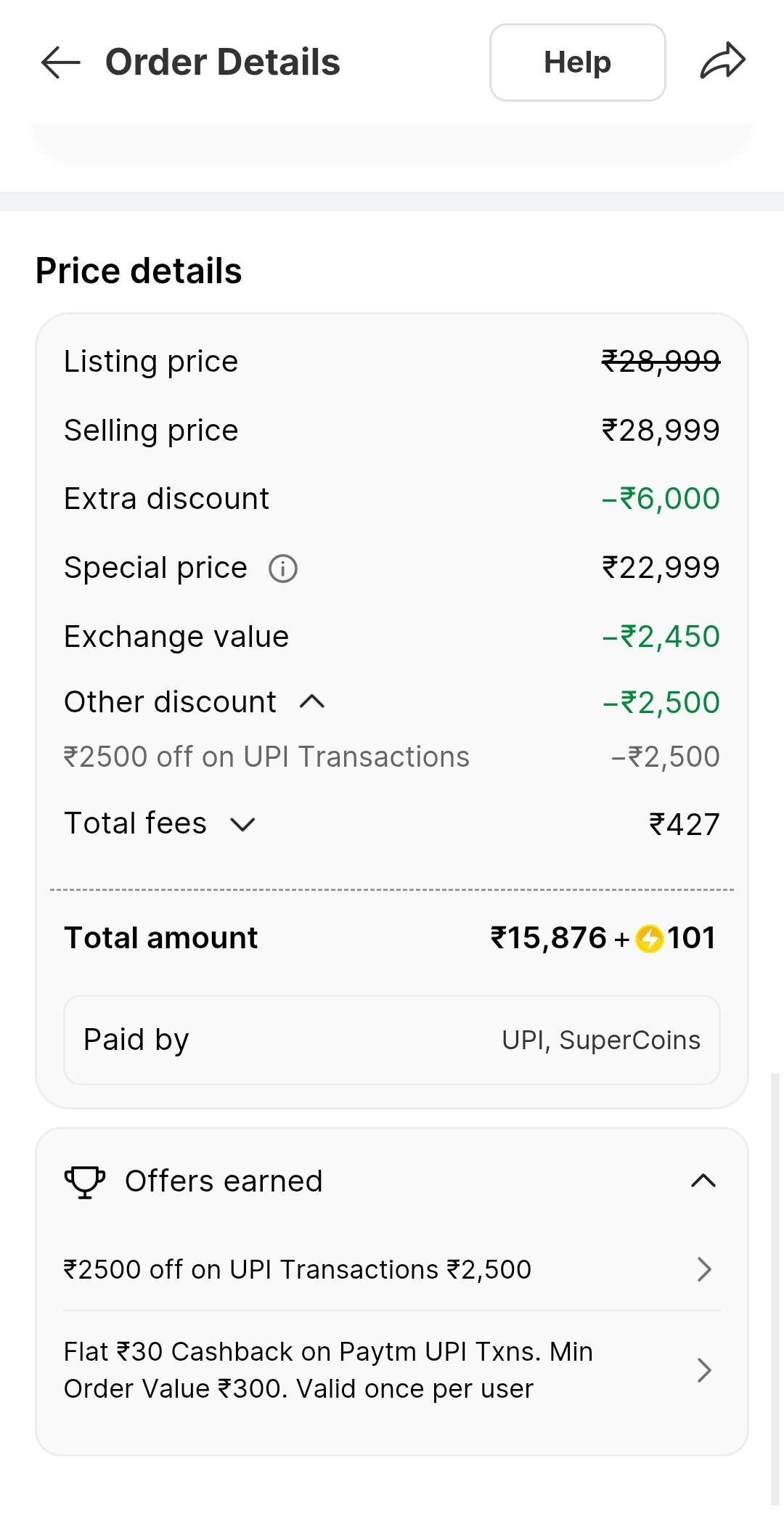Tap the back arrow icon

(61, 62)
